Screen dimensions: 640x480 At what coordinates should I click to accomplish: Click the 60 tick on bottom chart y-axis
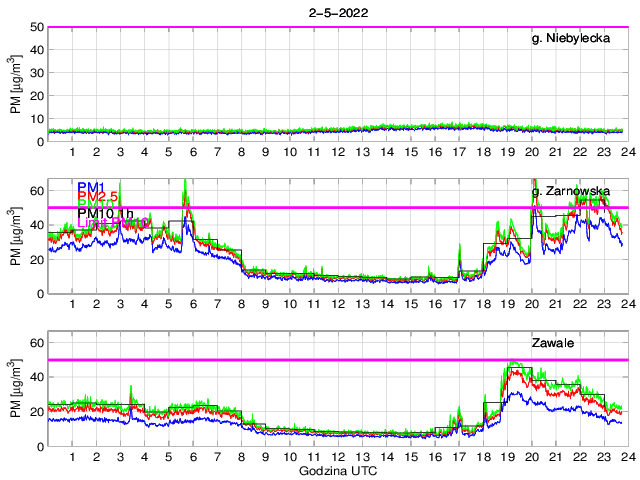click(x=36, y=342)
